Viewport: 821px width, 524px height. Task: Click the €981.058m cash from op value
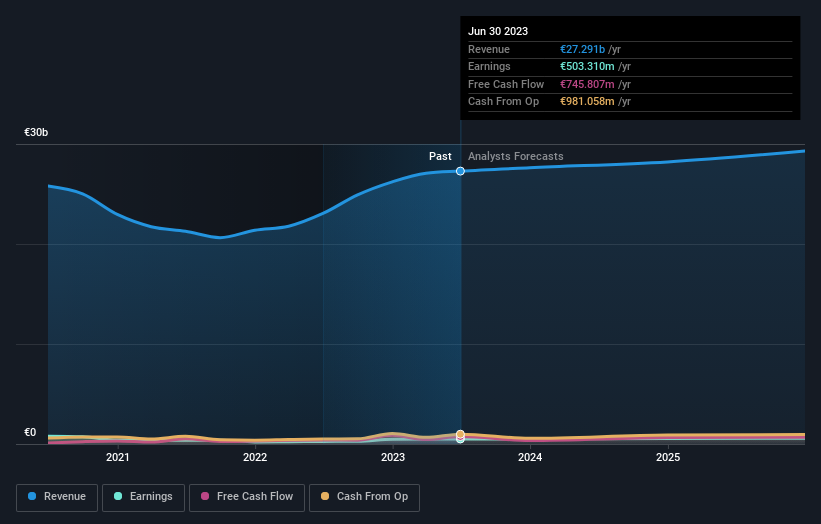coord(587,102)
